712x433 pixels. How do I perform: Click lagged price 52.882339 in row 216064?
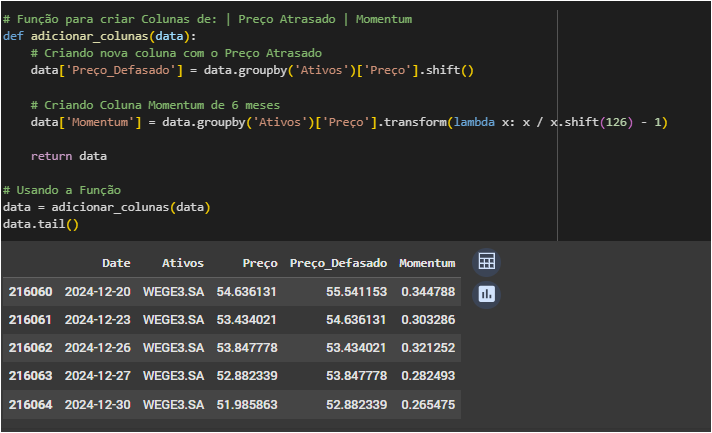[356, 404]
